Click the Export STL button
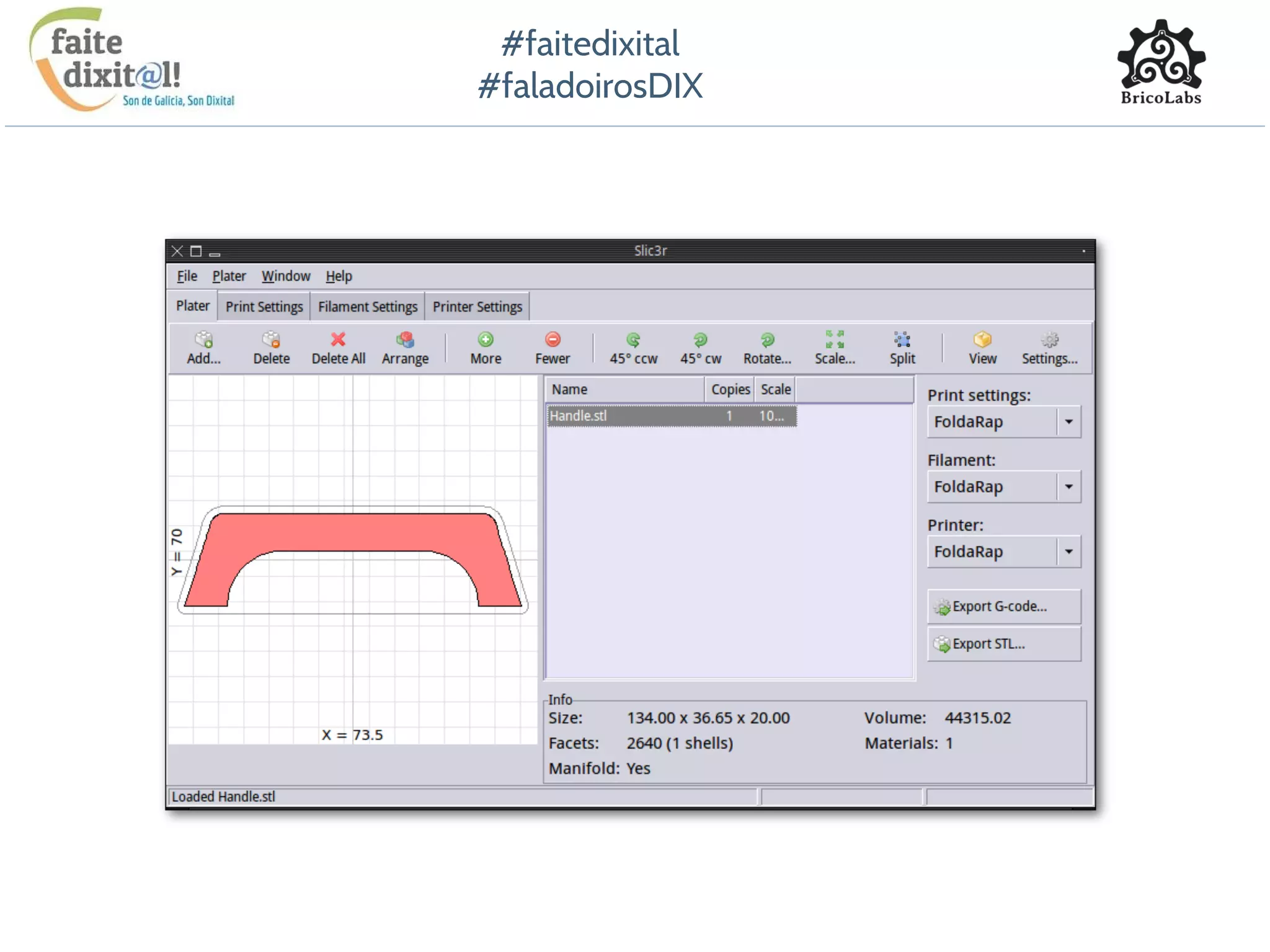Screen dimensions: 1270x952 1003,645
